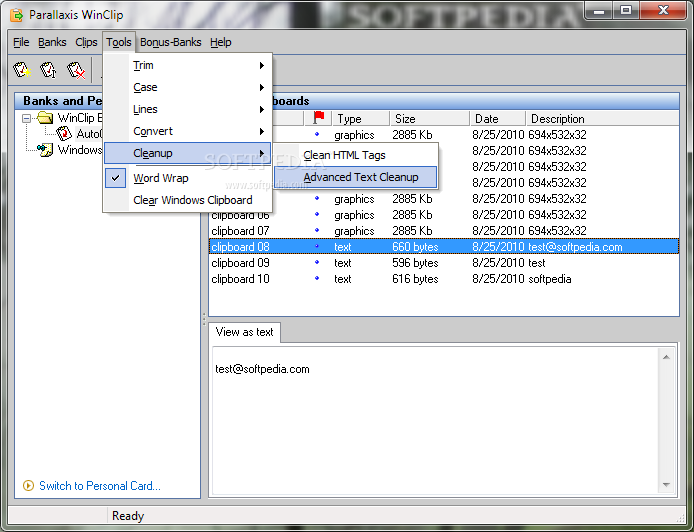
Task: Collapse the WinClip tree node
Action: (27, 118)
